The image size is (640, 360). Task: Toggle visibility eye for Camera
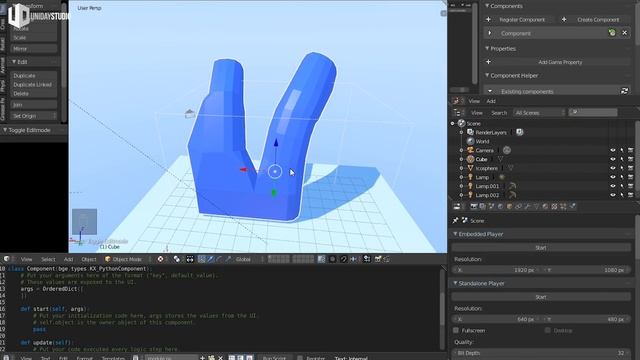613,150
